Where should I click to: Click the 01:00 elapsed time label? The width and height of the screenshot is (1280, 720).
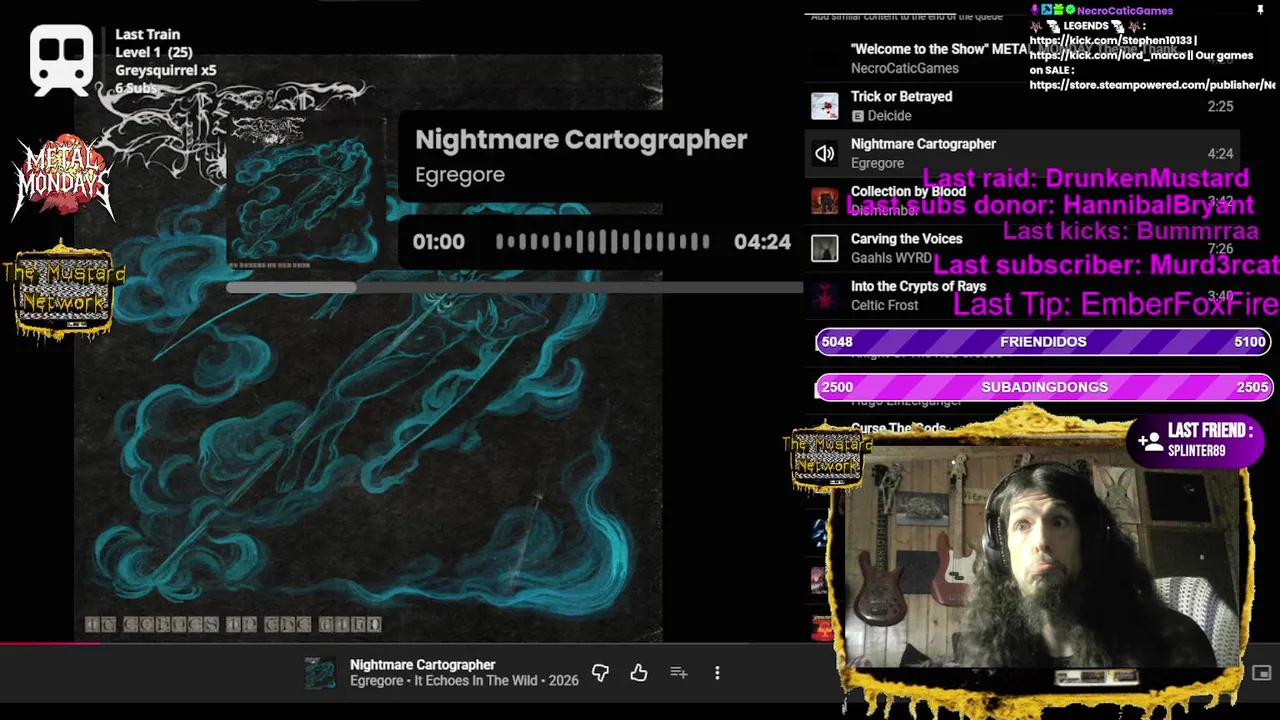tap(439, 242)
